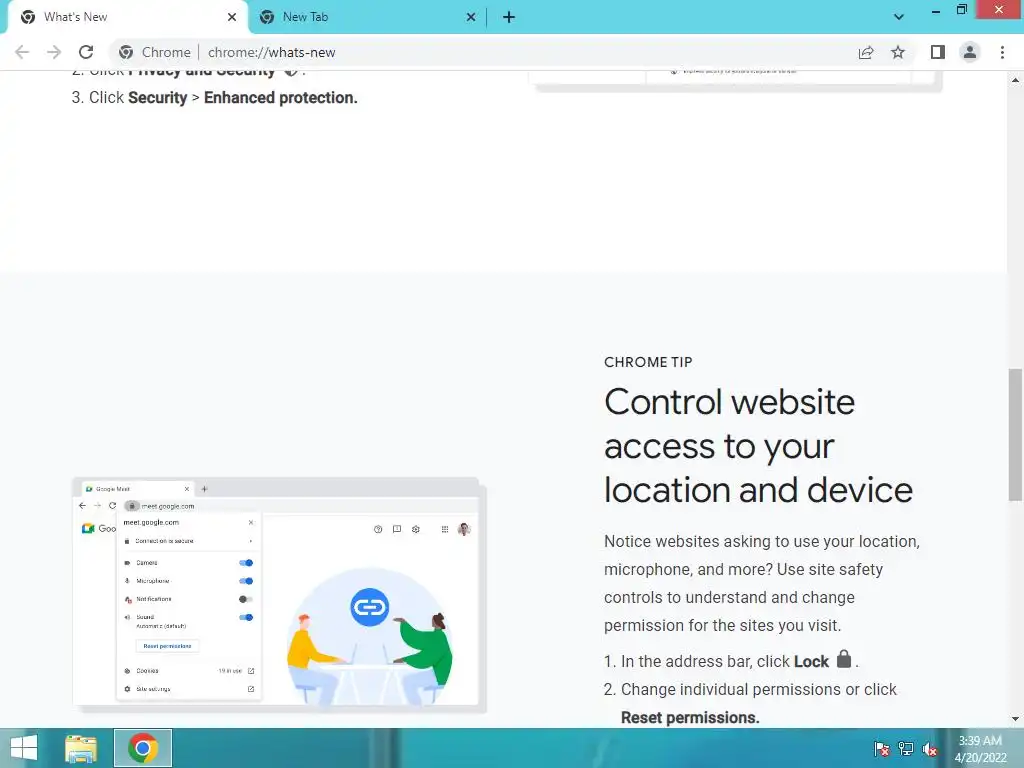This screenshot has height=768, width=1024.
Task: Click the Reset permissions text in step two
Action: (x=690, y=718)
